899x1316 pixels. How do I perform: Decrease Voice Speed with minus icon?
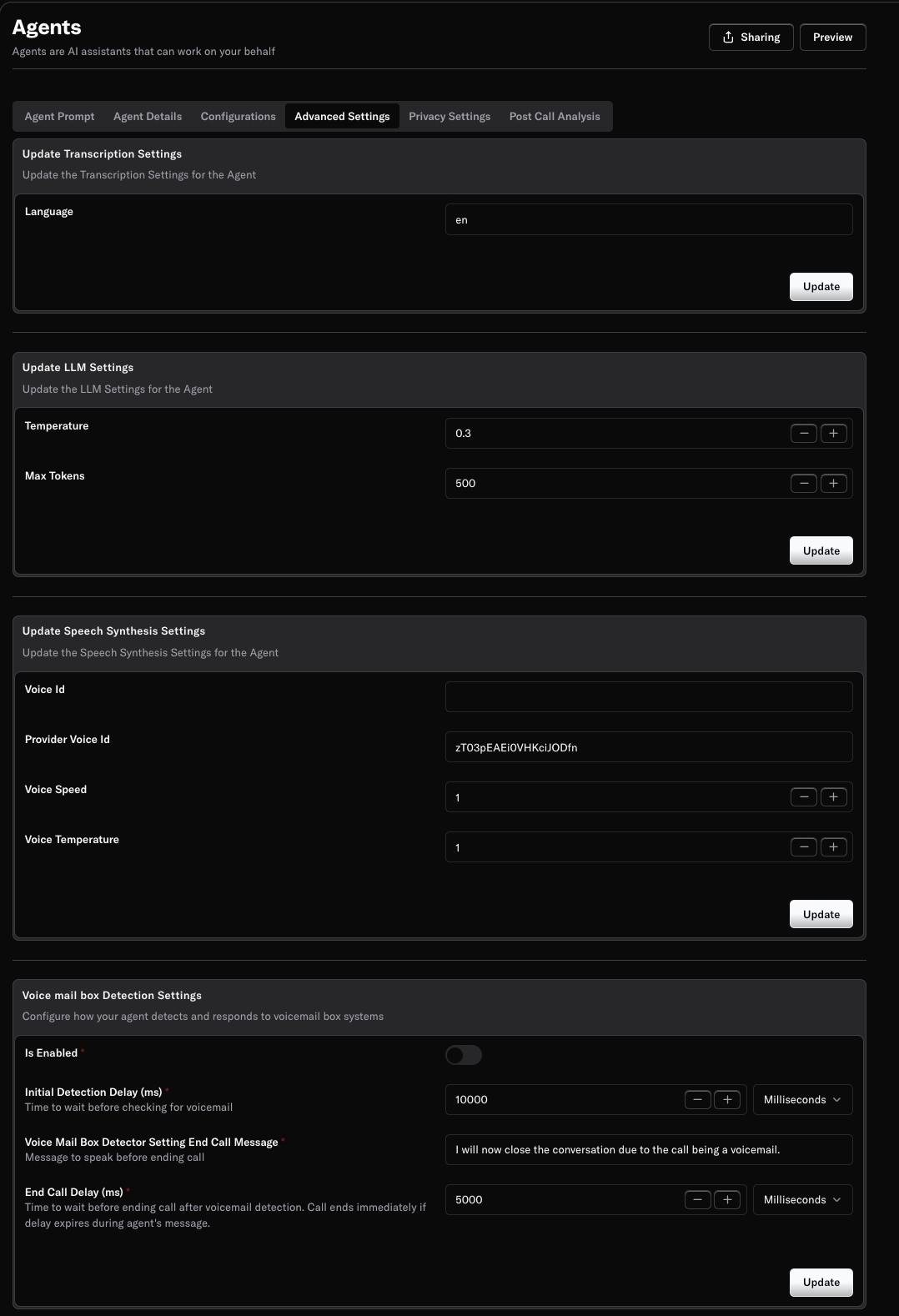click(x=803, y=797)
